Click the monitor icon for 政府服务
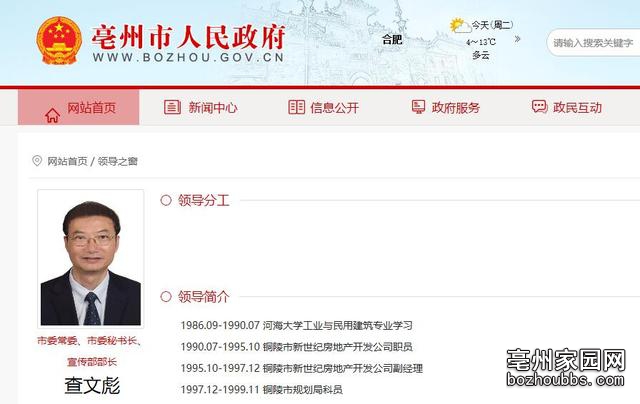 [418, 107]
